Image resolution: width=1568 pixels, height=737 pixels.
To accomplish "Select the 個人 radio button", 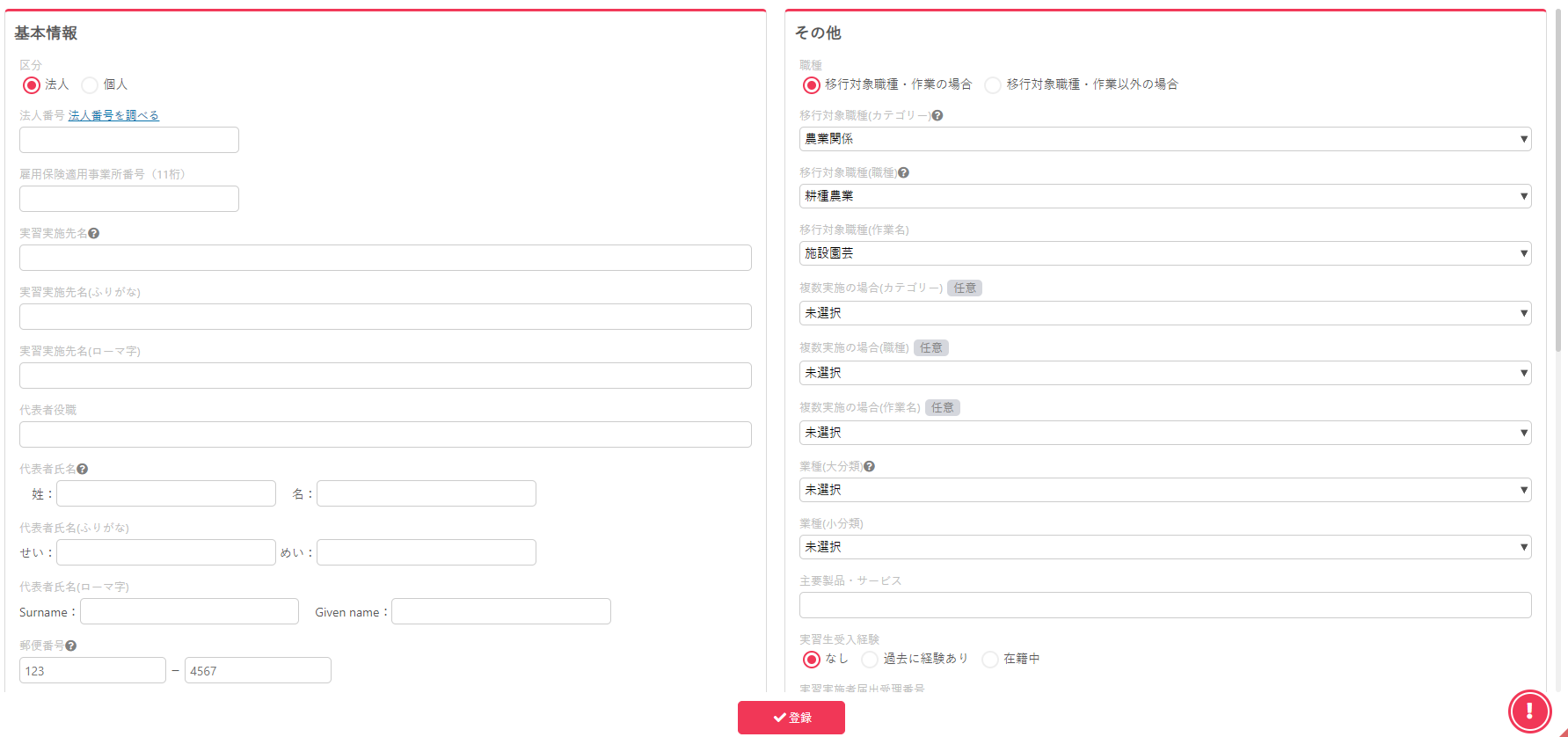I will click(90, 85).
